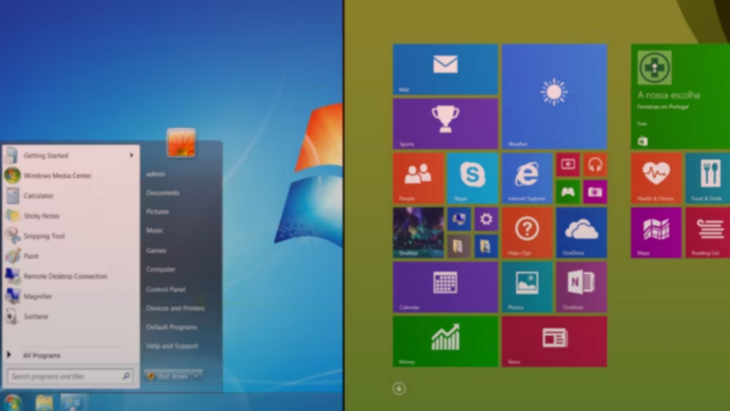The image size is (730, 411).
Task: Open Sticky Notes
Action: pos(70,216)
